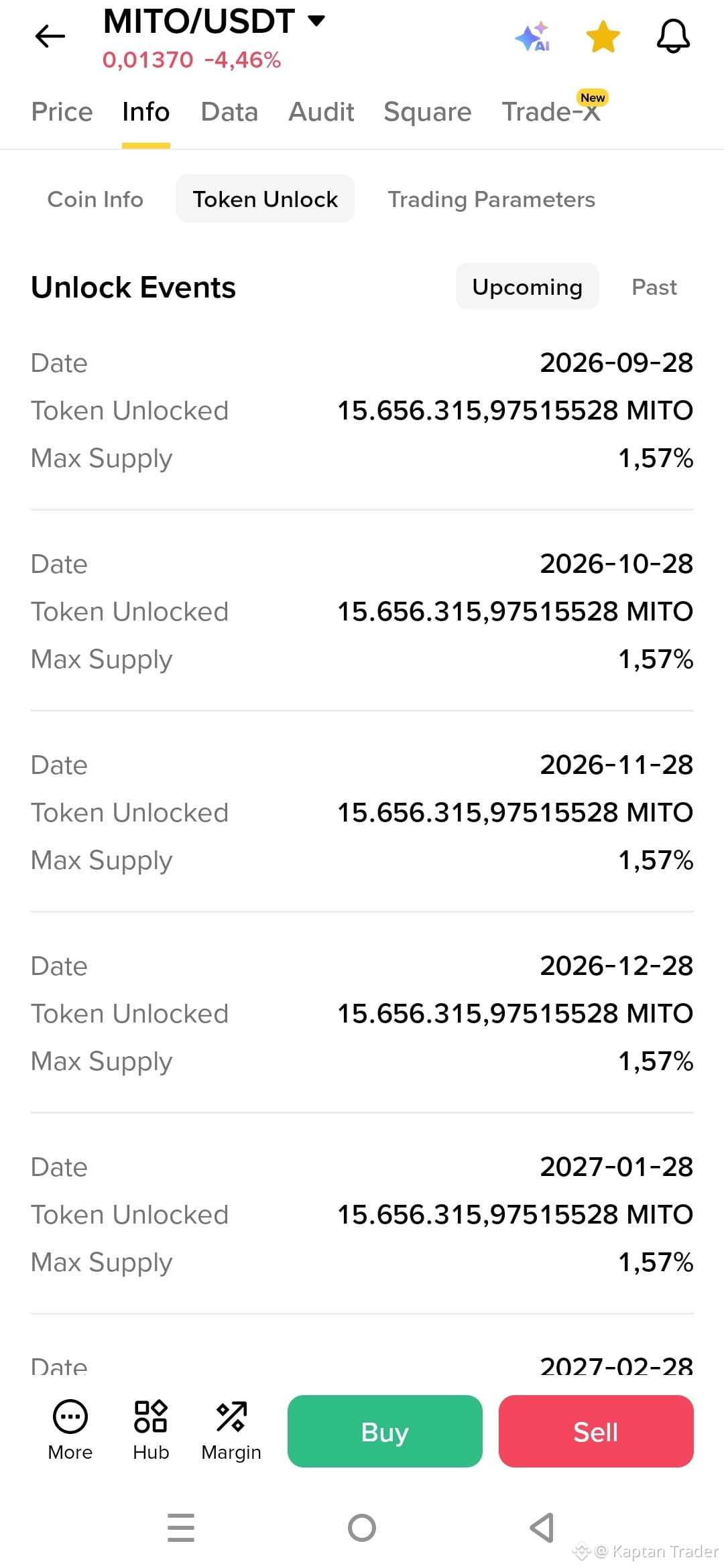724x1568 pixels.
Task: Show Past unlock events
Action: (654, 287)
